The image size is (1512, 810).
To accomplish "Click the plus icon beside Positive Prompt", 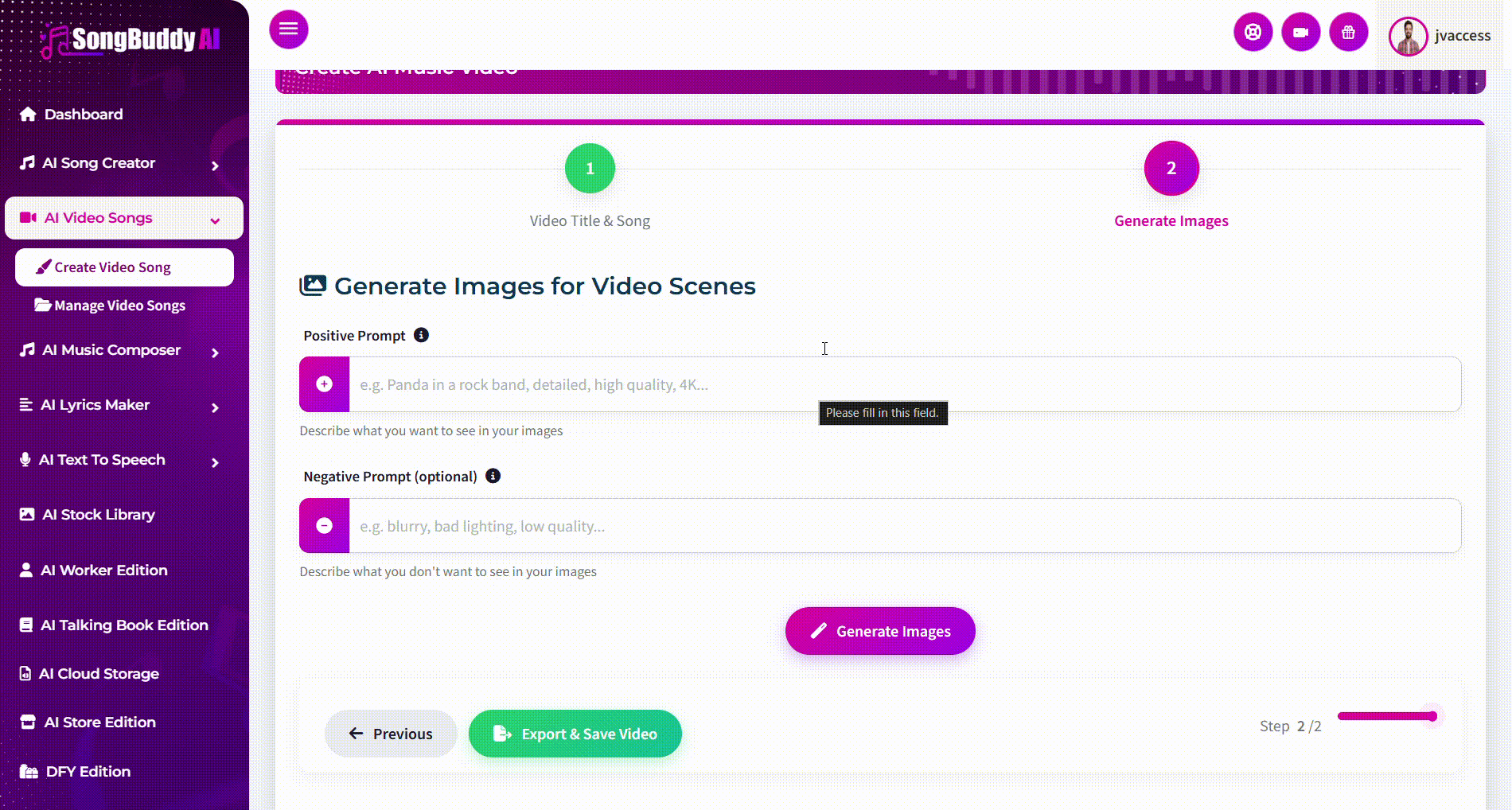I will pos(325,384).
